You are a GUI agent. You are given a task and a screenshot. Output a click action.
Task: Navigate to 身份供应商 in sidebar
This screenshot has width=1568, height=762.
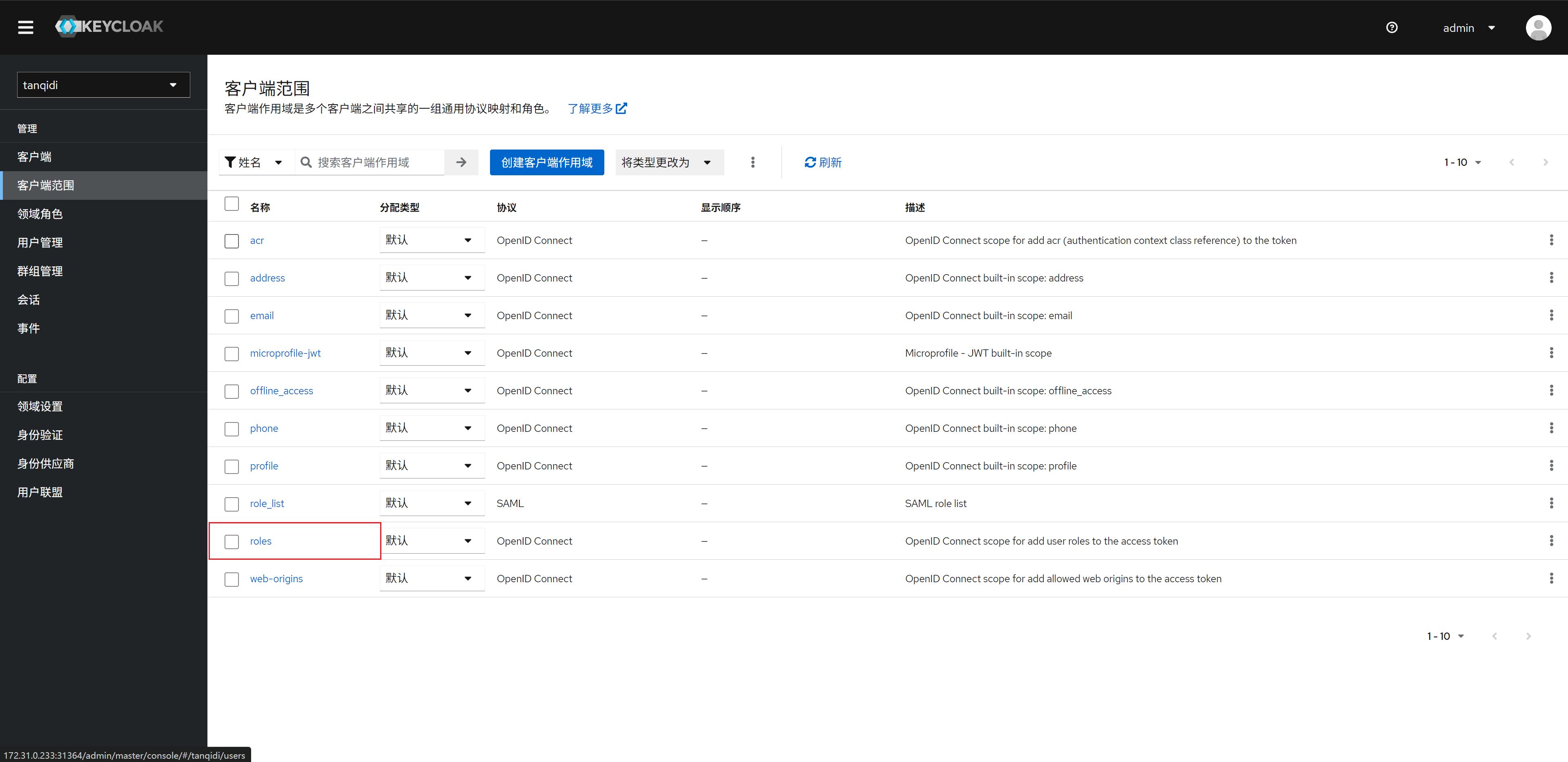(x=103, y=464)
